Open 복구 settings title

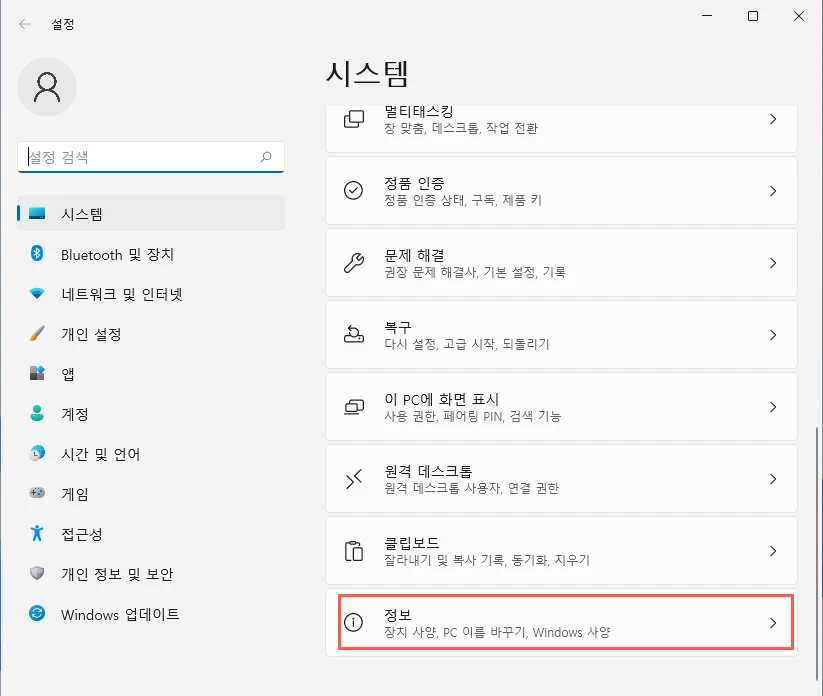[x=398, y=327]
